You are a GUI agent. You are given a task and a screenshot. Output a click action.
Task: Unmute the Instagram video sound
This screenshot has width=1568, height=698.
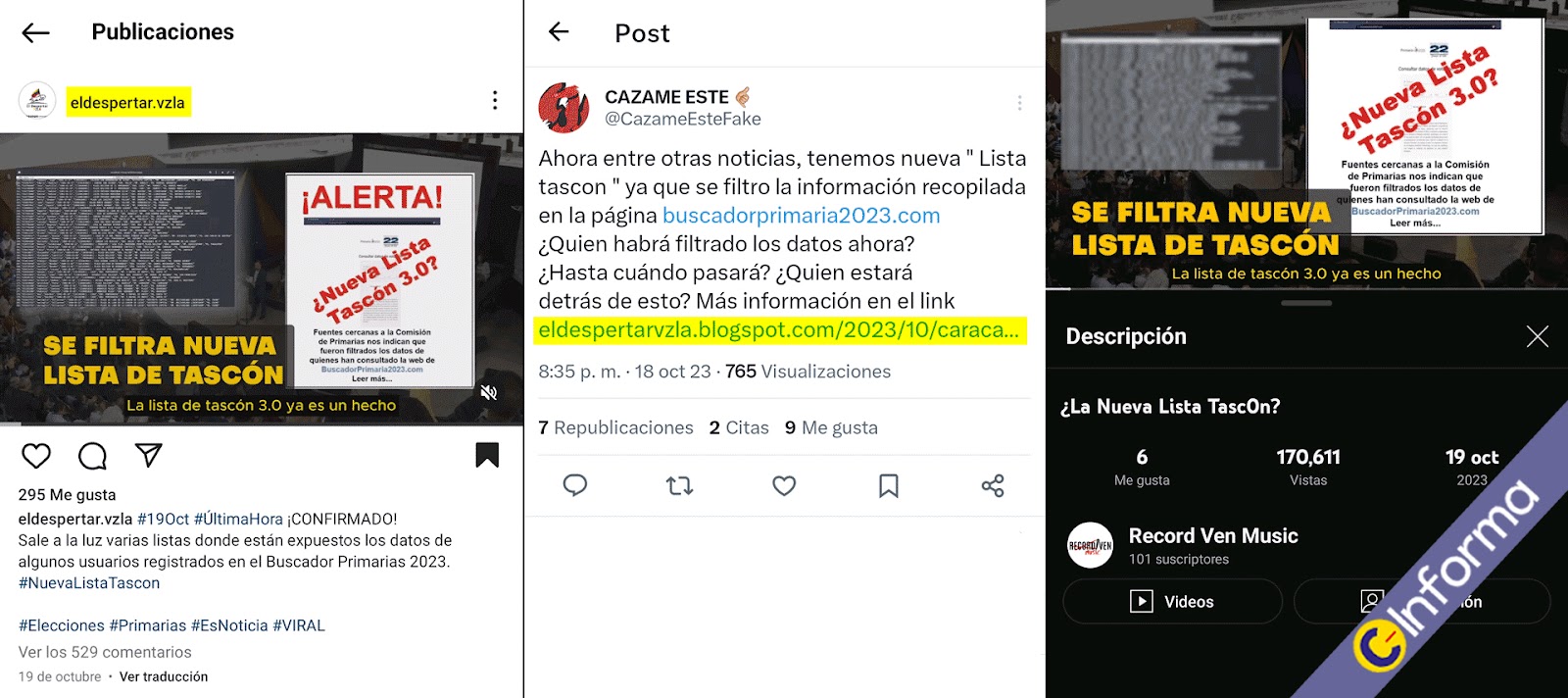489,392
